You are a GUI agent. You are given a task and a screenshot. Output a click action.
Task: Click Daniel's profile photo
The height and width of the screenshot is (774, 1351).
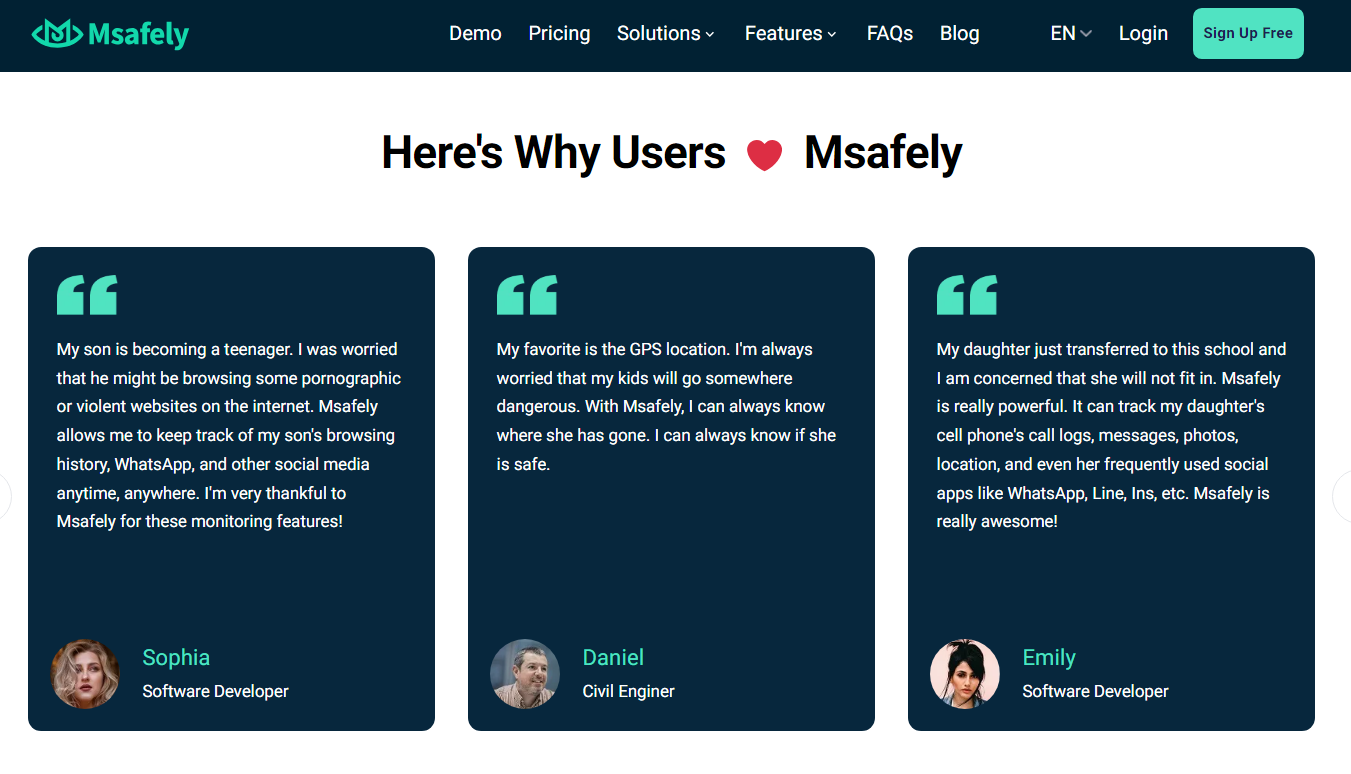click(525, 674)
